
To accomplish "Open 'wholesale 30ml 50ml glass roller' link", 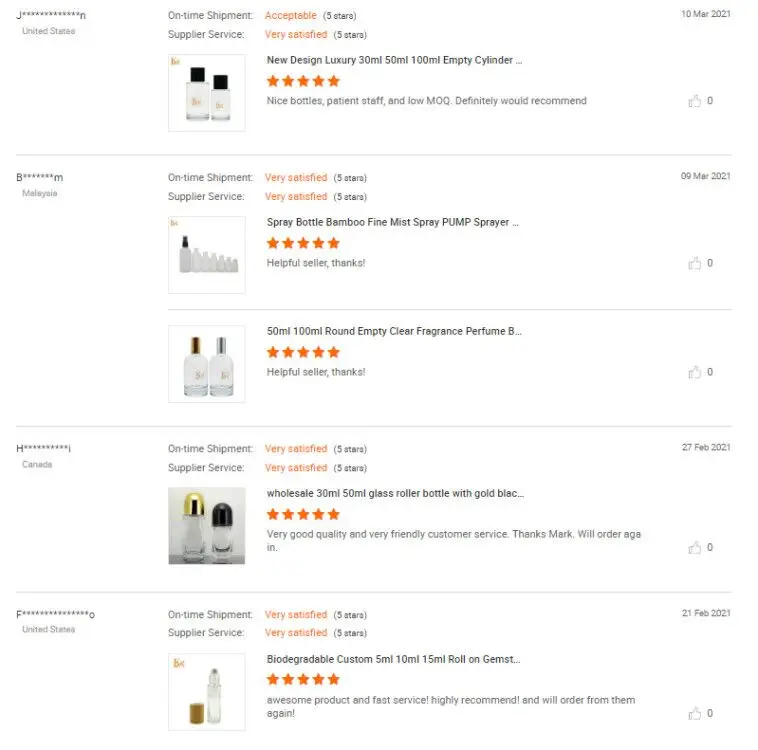I will point(395,493).
